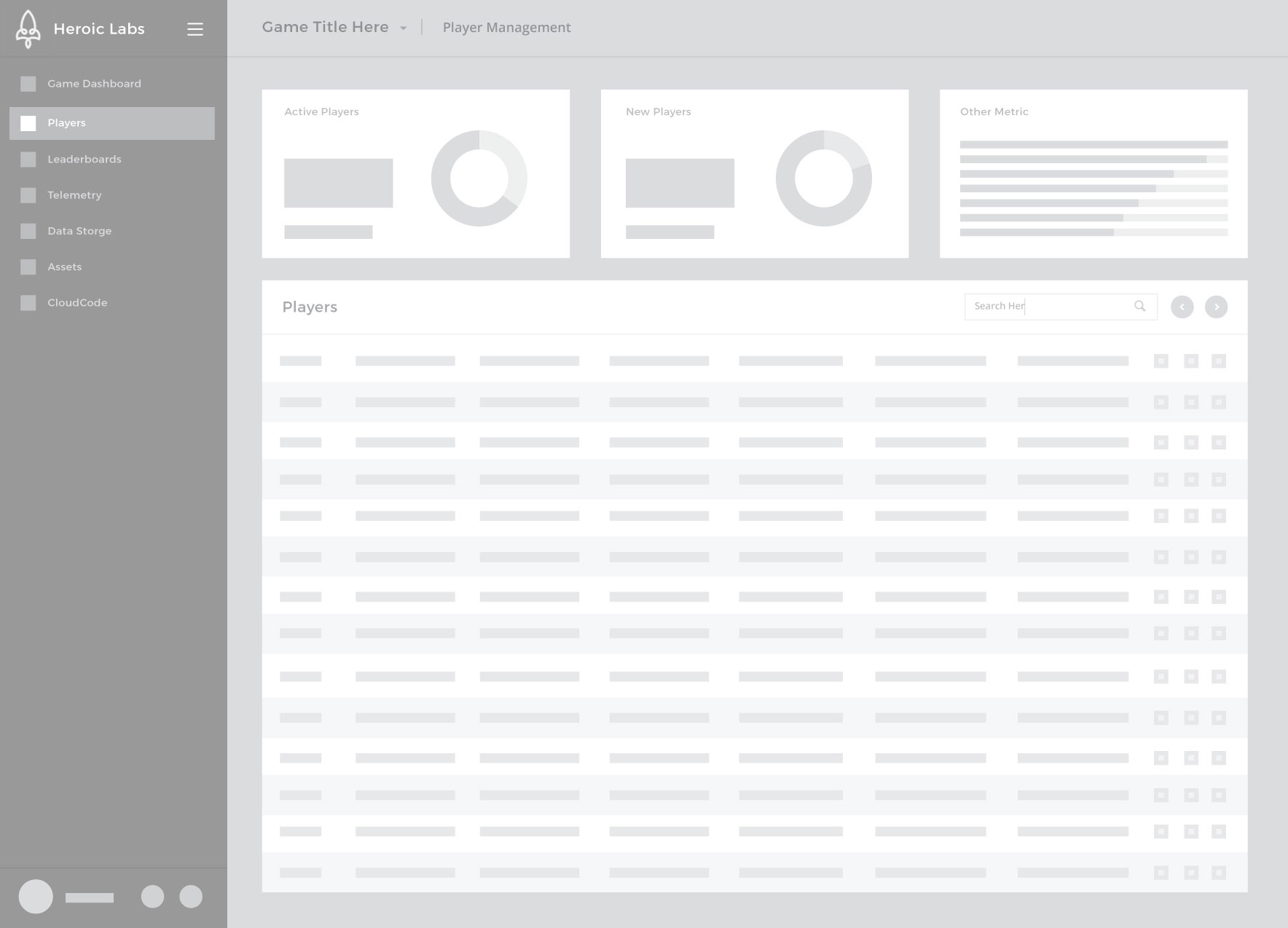This screenshot has height=928, width=1288.
Task: Click the Player Management breadcrumb
Action: [506, 28]
